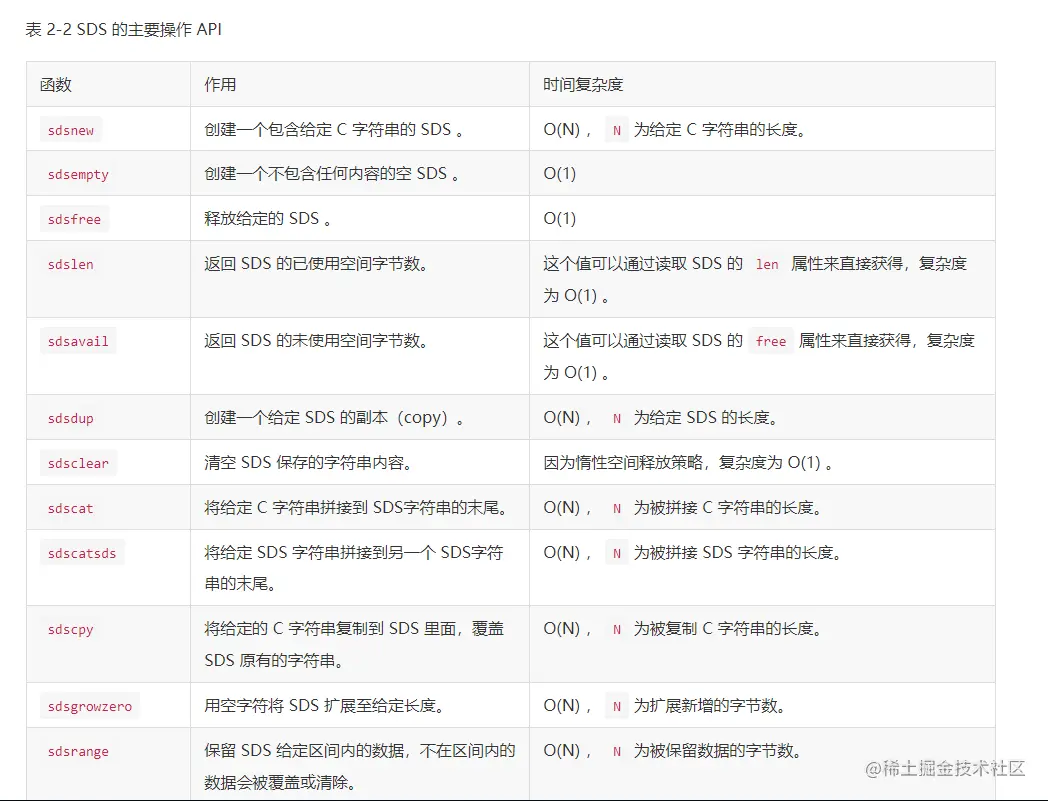Screen dimensions: 1048x801
Task: Click '因为惰性空间释放策略，复杂度为 O(1)' text
Action: pyautogui.click(x=688, y=463)
